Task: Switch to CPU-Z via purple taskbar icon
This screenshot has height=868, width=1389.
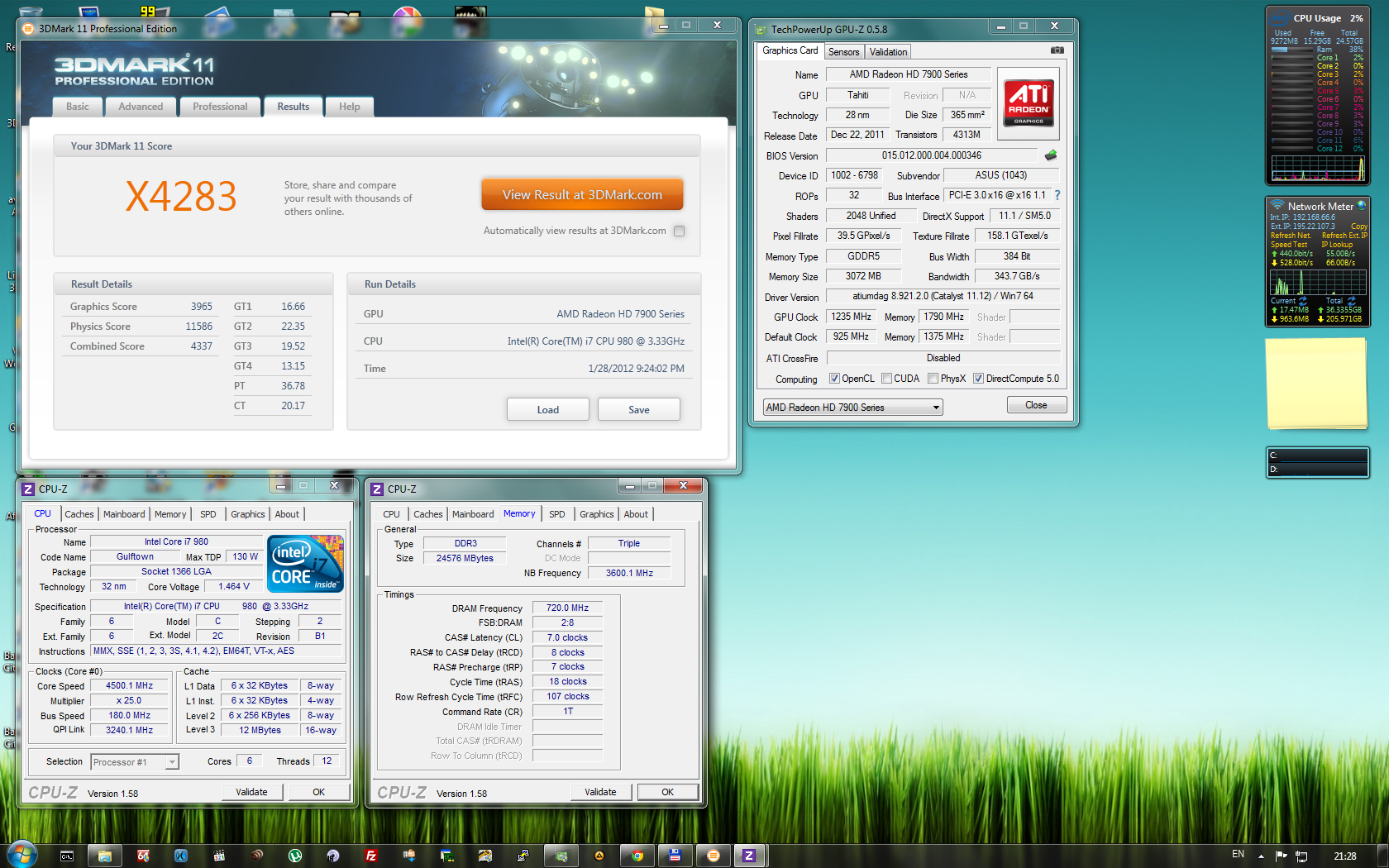Action: click(x=749, y=856)
